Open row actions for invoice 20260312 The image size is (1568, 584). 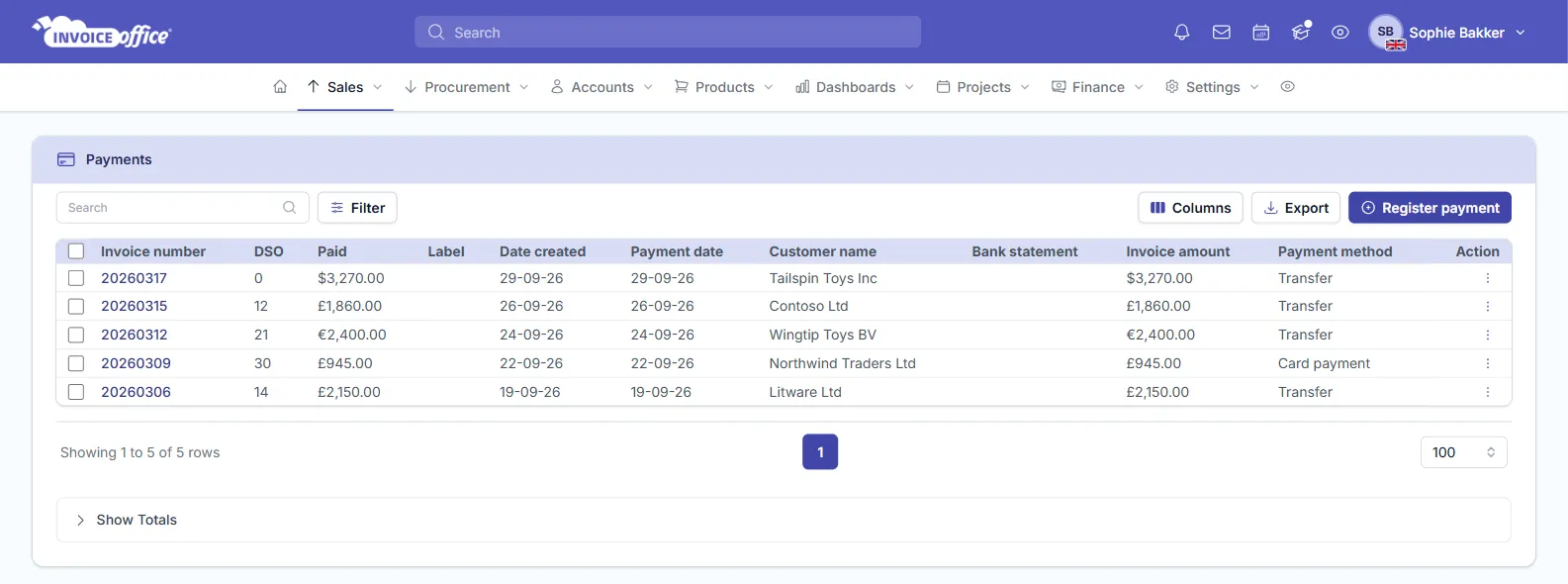[1487, 335]
